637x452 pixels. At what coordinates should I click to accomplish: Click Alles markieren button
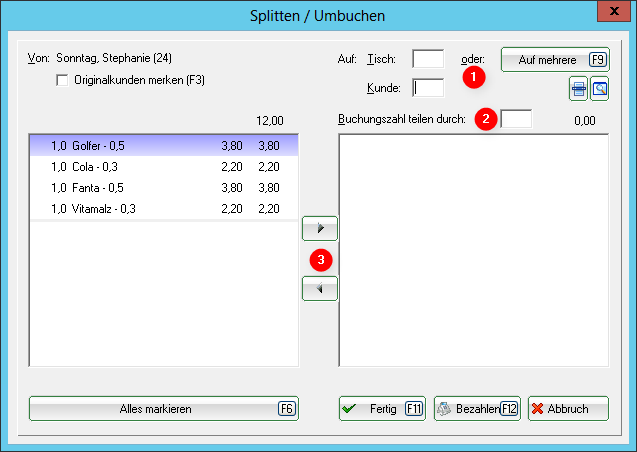164,409
